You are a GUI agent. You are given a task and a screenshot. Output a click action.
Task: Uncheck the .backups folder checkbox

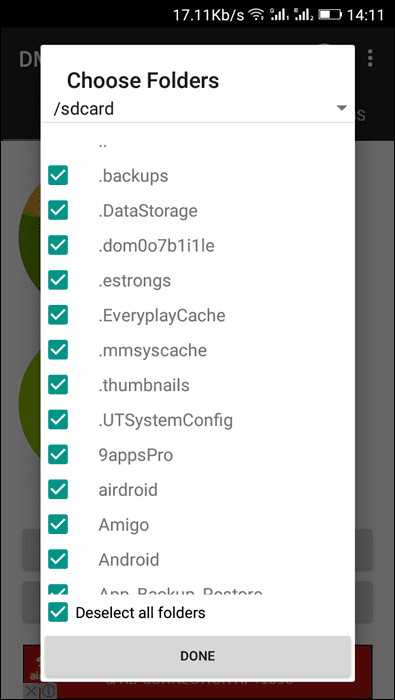(x=58, y=175)
